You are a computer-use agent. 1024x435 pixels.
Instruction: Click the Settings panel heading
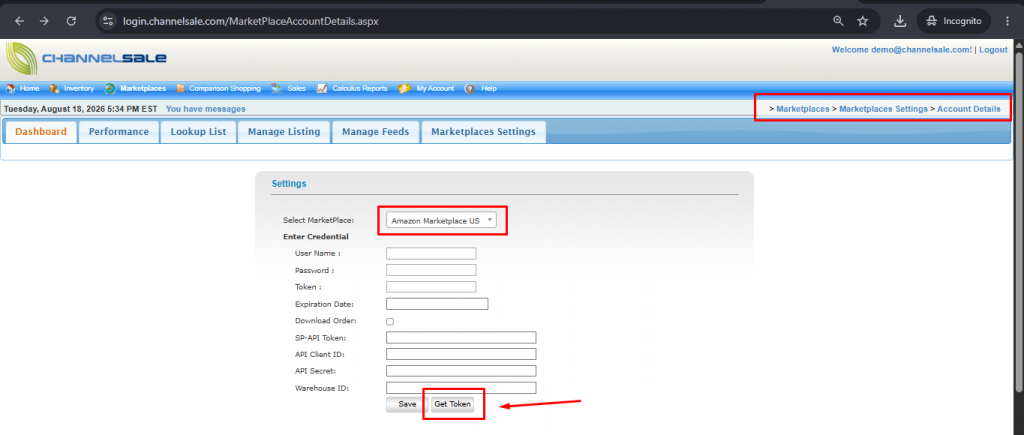coord(289,184)
